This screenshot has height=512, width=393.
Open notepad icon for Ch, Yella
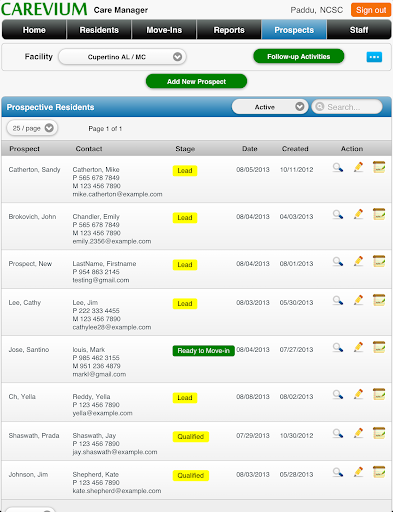tap(379, 394)
